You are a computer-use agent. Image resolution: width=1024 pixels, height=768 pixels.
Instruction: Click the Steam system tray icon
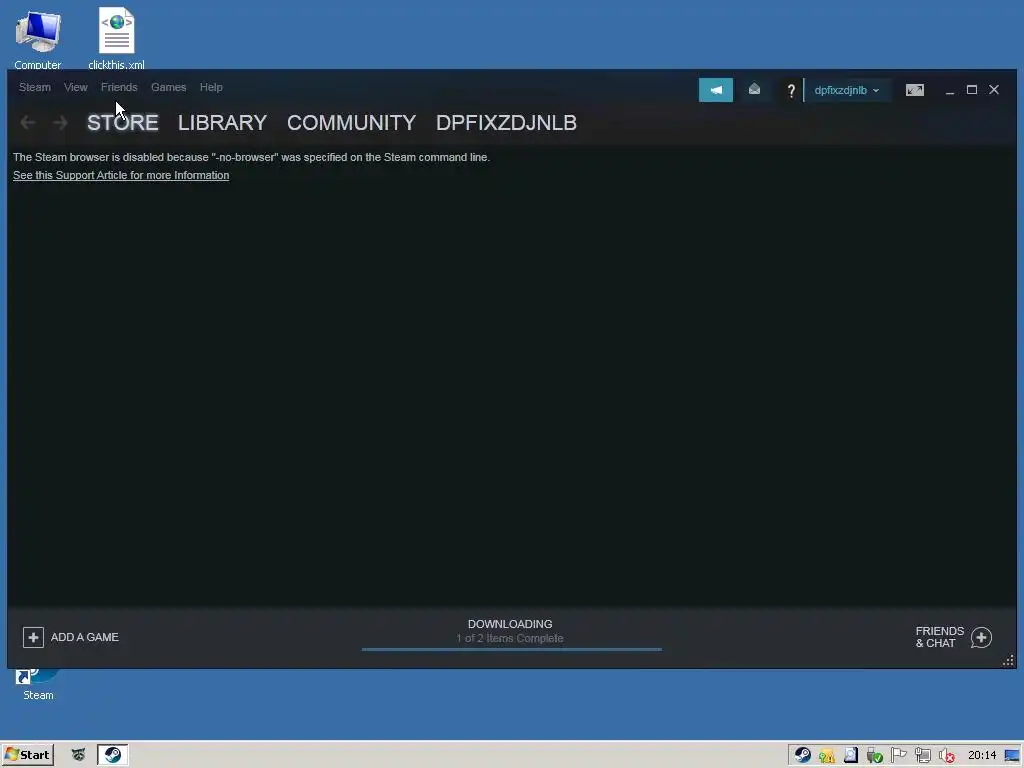click(803, 756)
